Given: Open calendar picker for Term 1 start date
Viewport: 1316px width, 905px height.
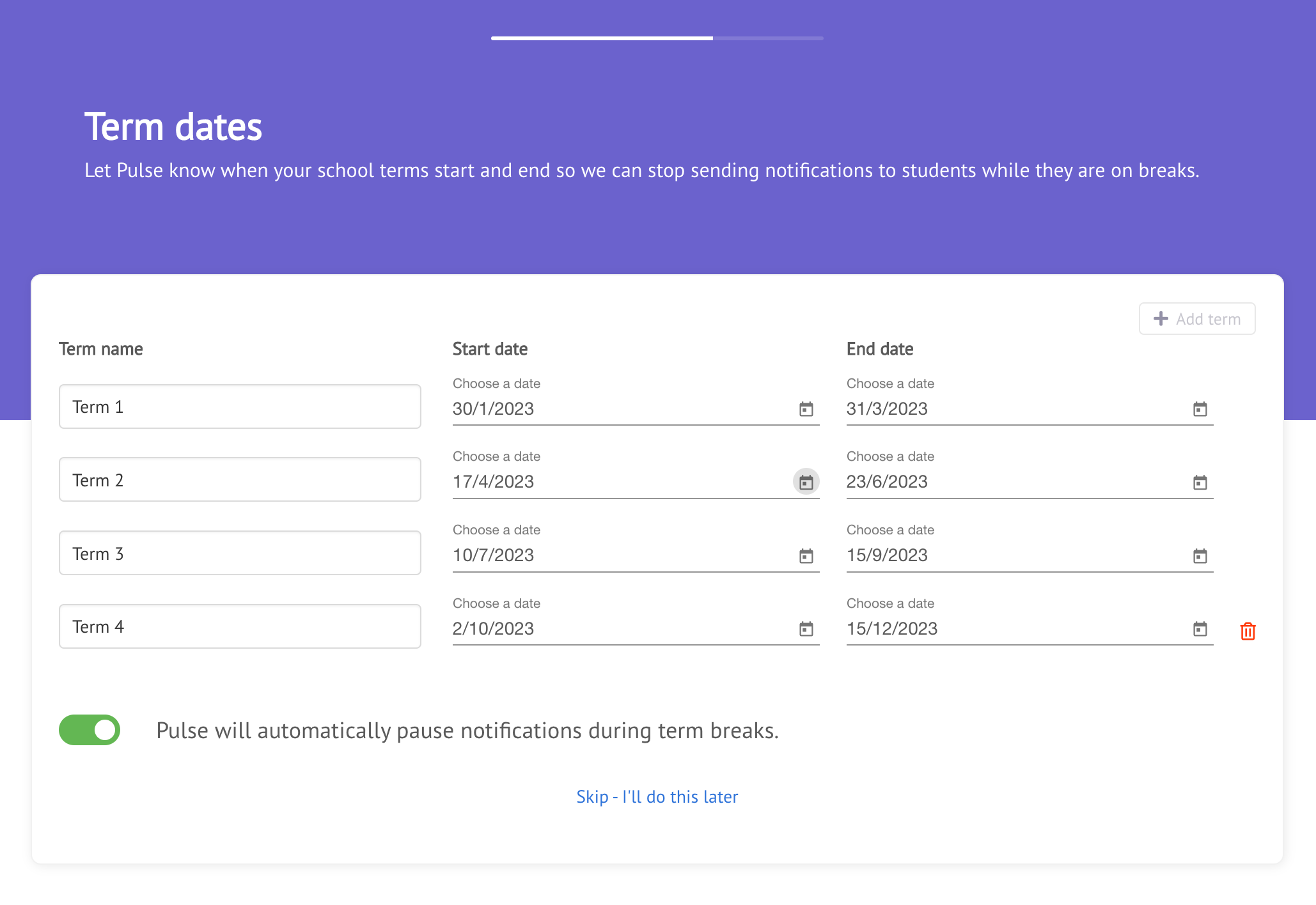Looking at the screenshot, I should [x=806, y=409].
